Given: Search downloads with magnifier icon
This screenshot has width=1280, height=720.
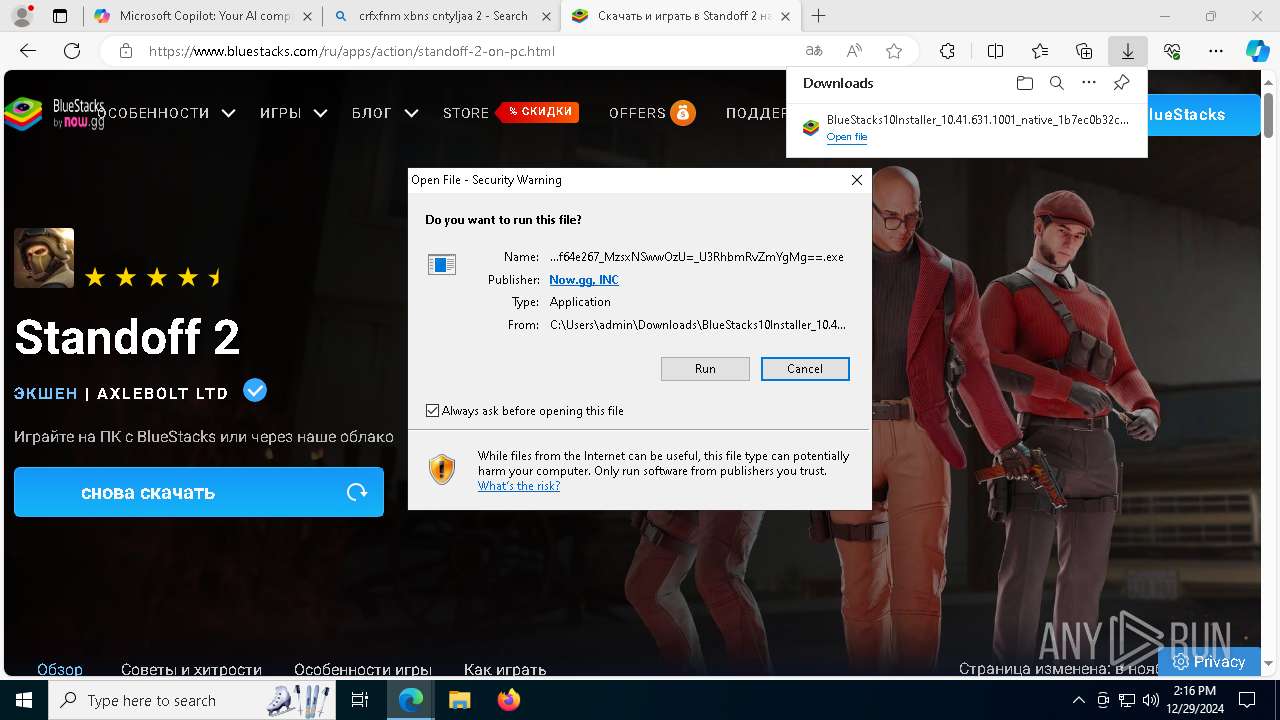Looking at the screenshot, I should tap(1057, 83).
